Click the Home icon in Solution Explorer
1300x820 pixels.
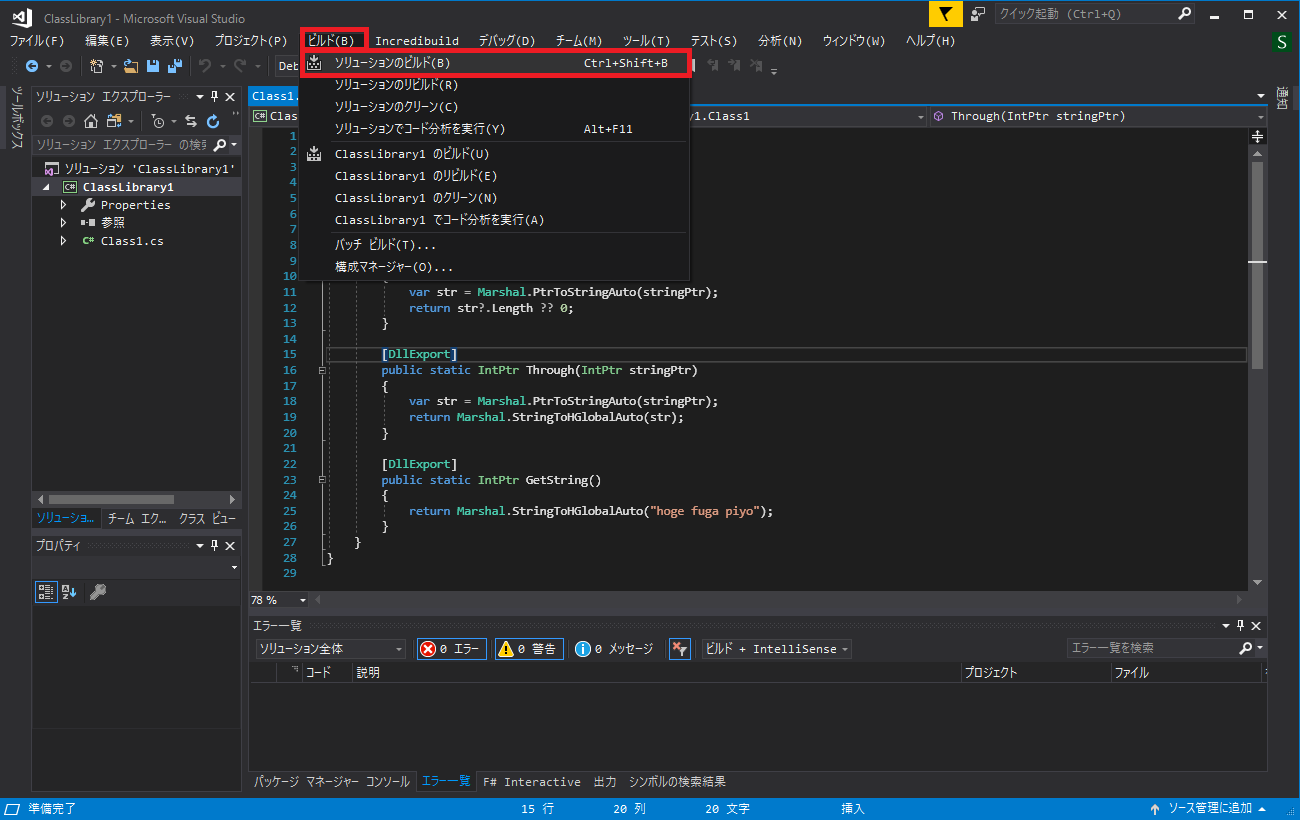[x=92, y=120]
